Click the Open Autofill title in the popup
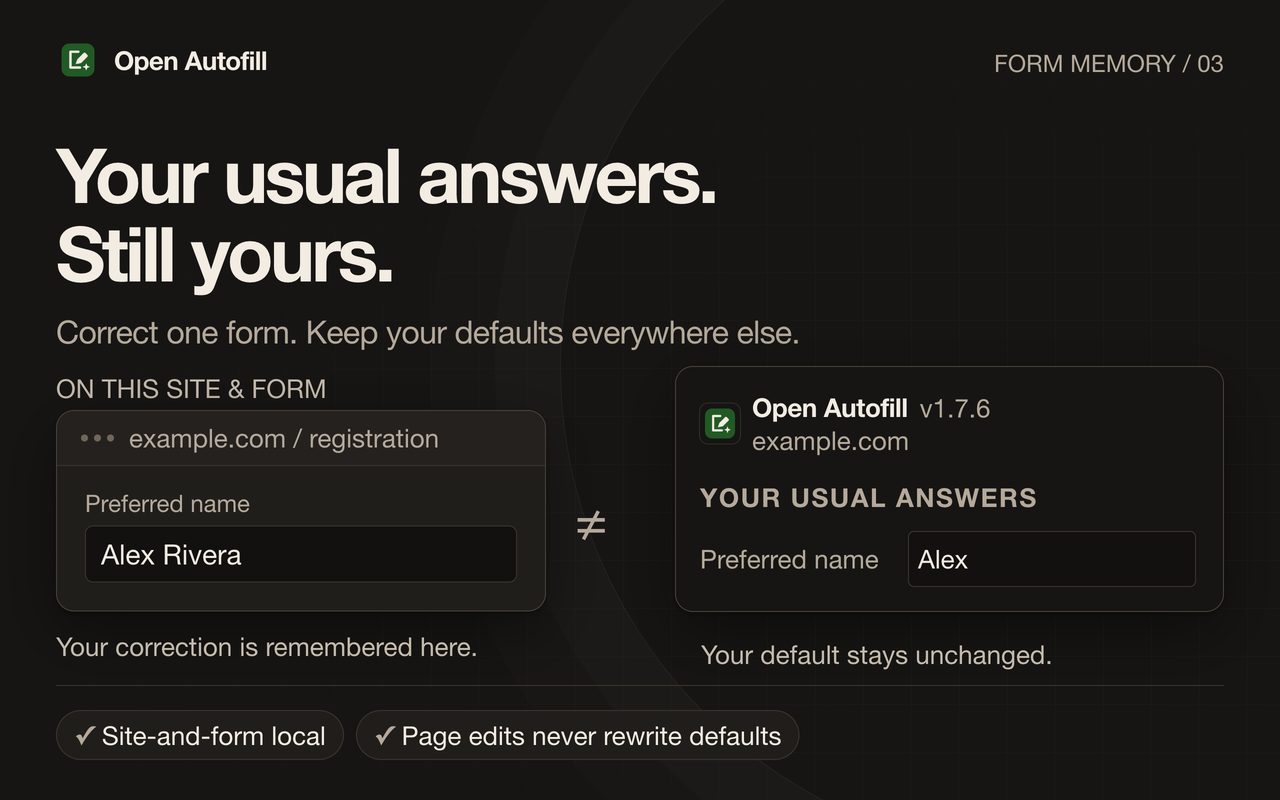This screenshot has width=1280, height=800. point(829,408)
